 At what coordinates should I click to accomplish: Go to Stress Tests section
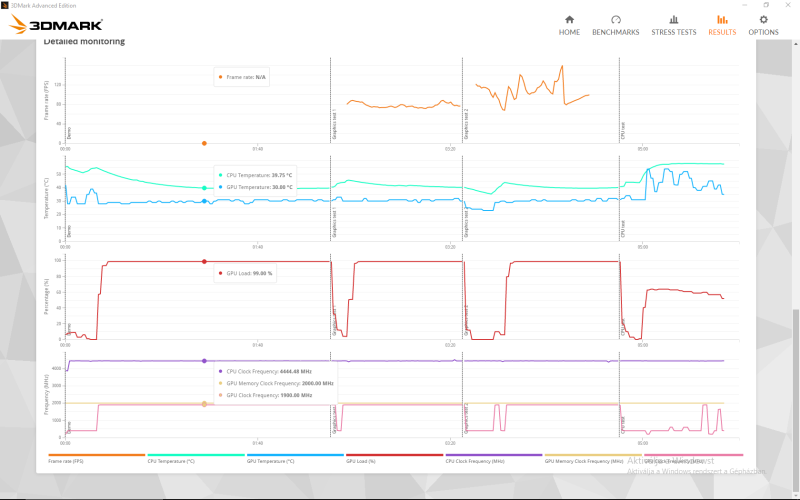[x=673, y=26]
